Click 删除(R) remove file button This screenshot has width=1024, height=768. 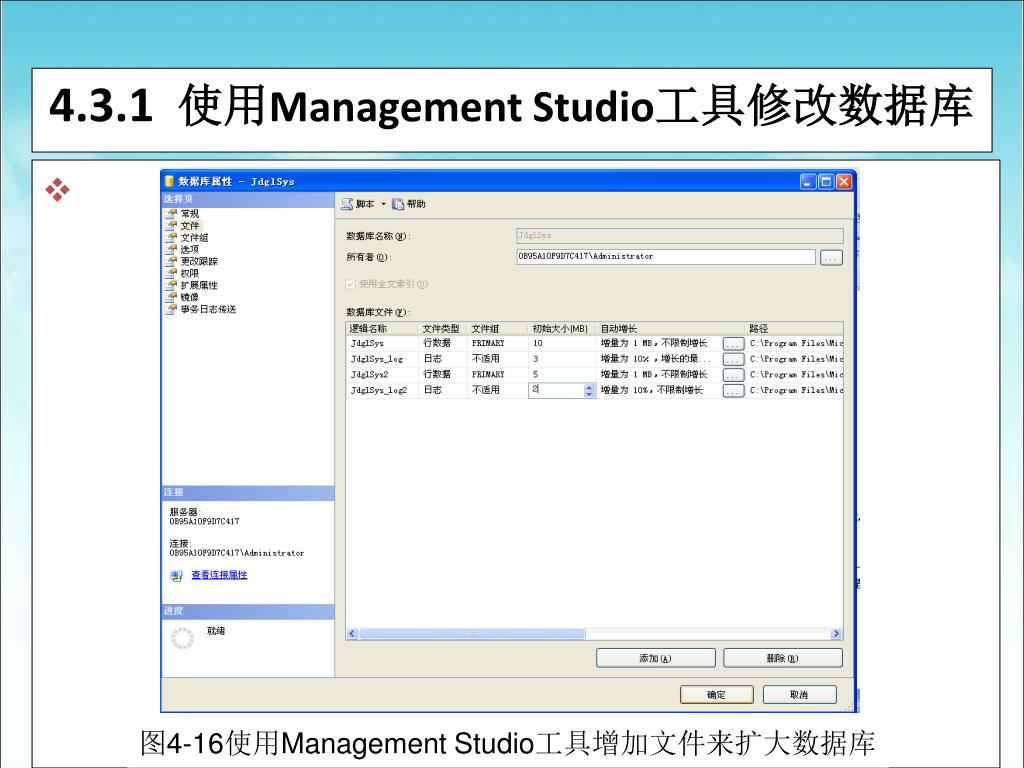click(783, 658)
